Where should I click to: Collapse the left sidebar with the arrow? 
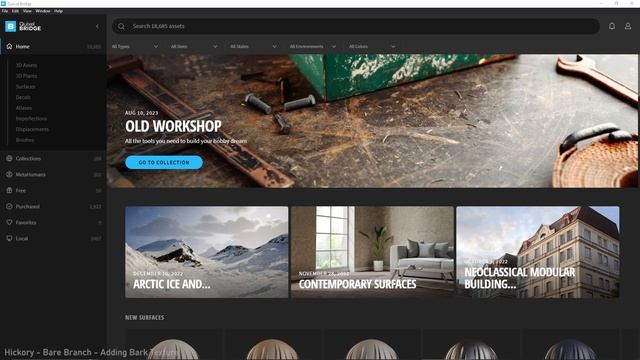97,27
